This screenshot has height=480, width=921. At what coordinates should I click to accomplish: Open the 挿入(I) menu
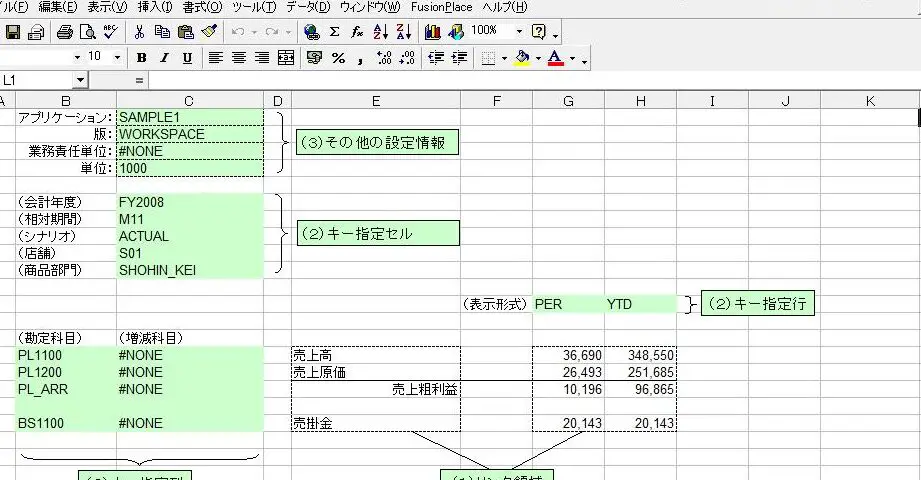pyautogui.click(x=155, y=7)
